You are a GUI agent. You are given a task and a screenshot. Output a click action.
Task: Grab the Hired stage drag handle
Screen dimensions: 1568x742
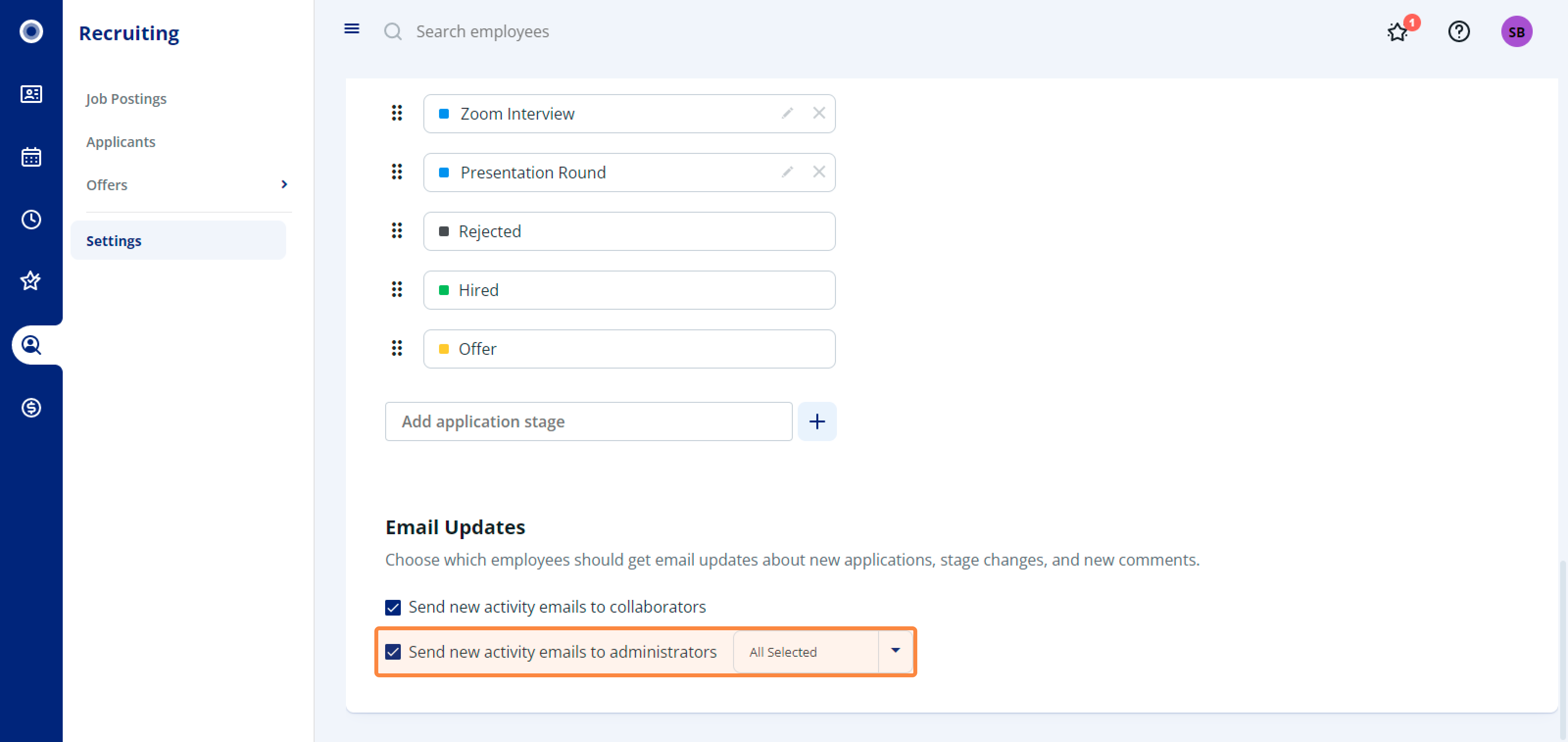click(397, 290)
